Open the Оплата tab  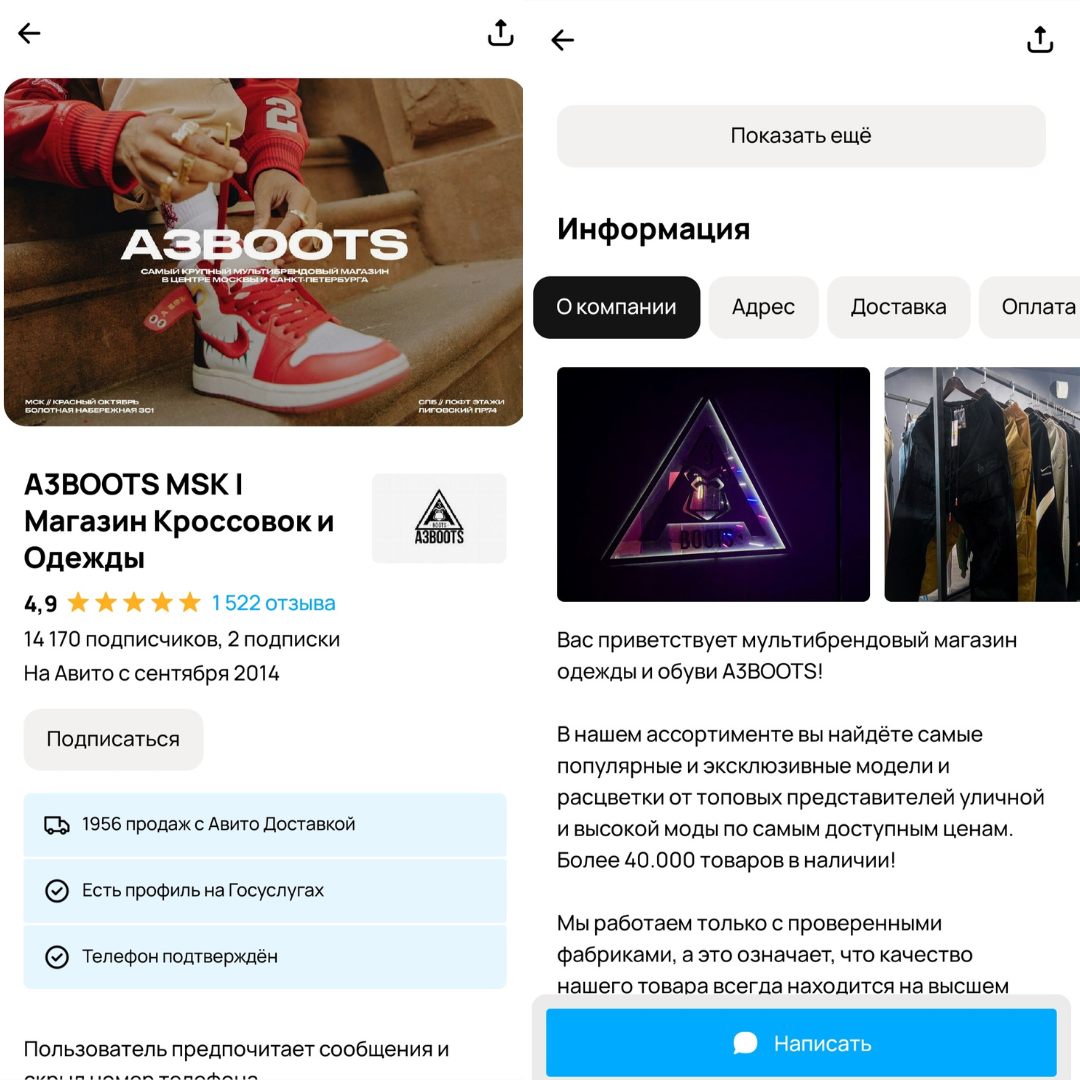(x=1036, y=307)
